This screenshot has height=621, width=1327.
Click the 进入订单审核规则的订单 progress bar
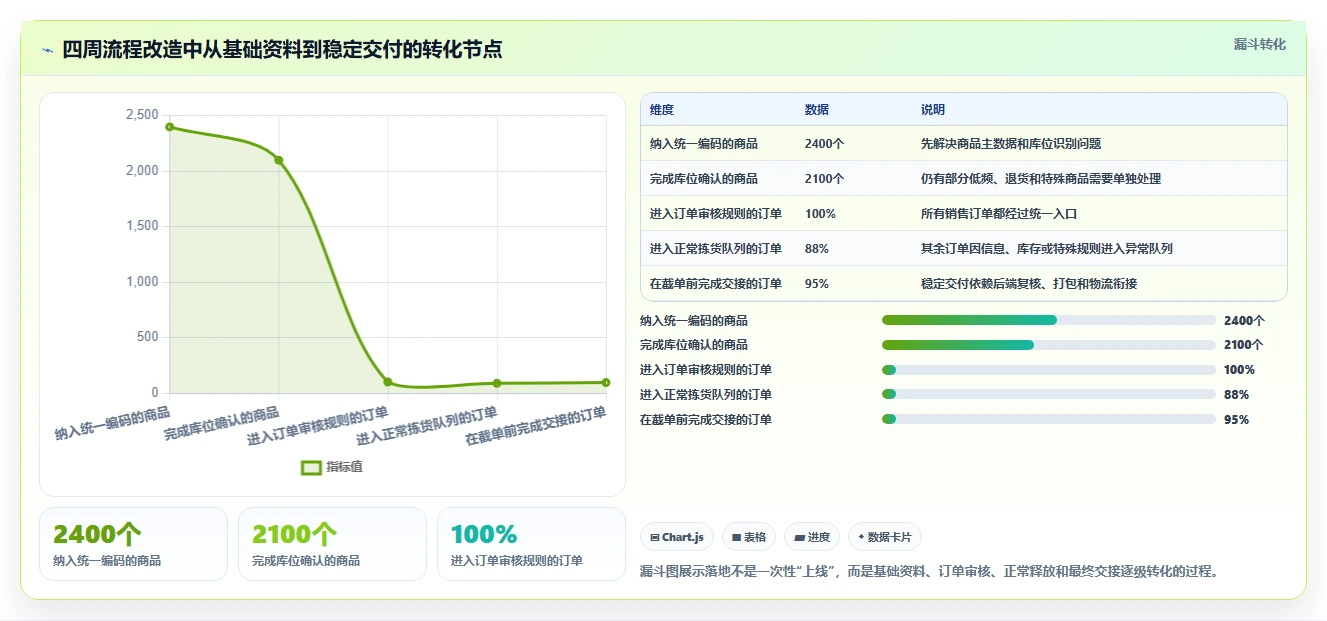pyautogui.click(x=1048, y=370)
